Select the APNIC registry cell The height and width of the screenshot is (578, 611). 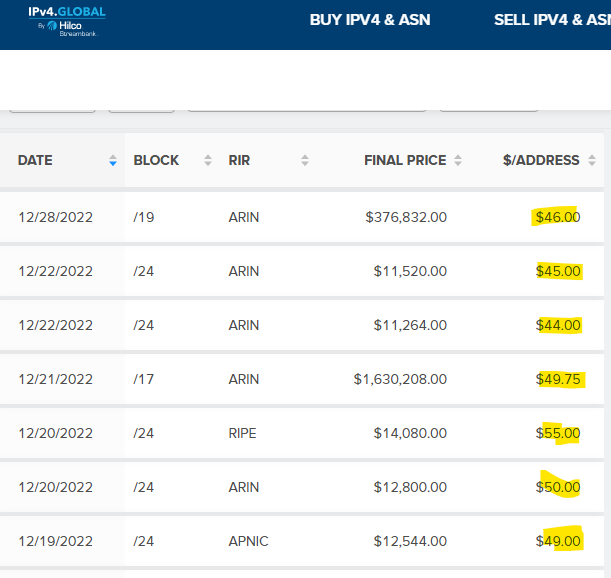248,541
